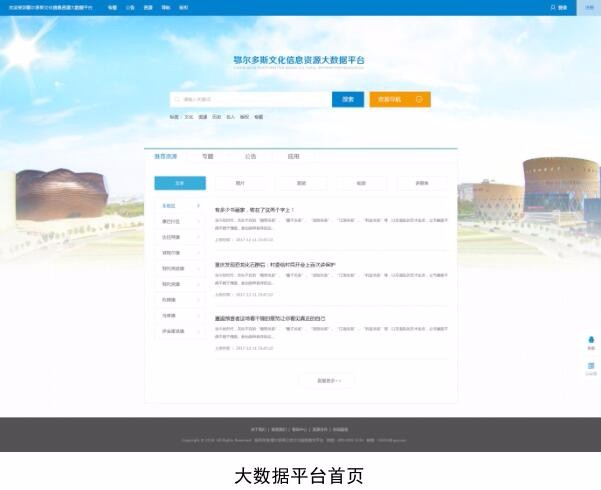Click the circular icon on orange navigation button
601x490 pixels.
tap(419, 99)
